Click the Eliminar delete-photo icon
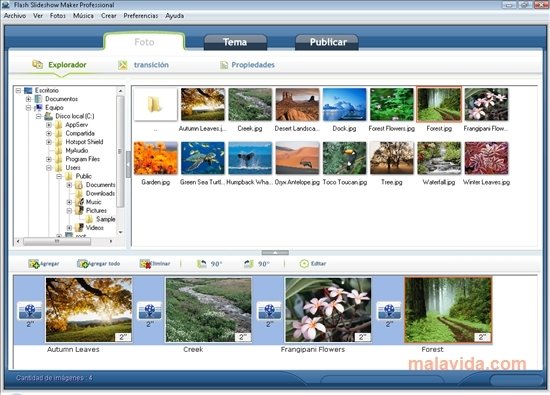Viewport: 550px width, 395px height. click(145, 264)
